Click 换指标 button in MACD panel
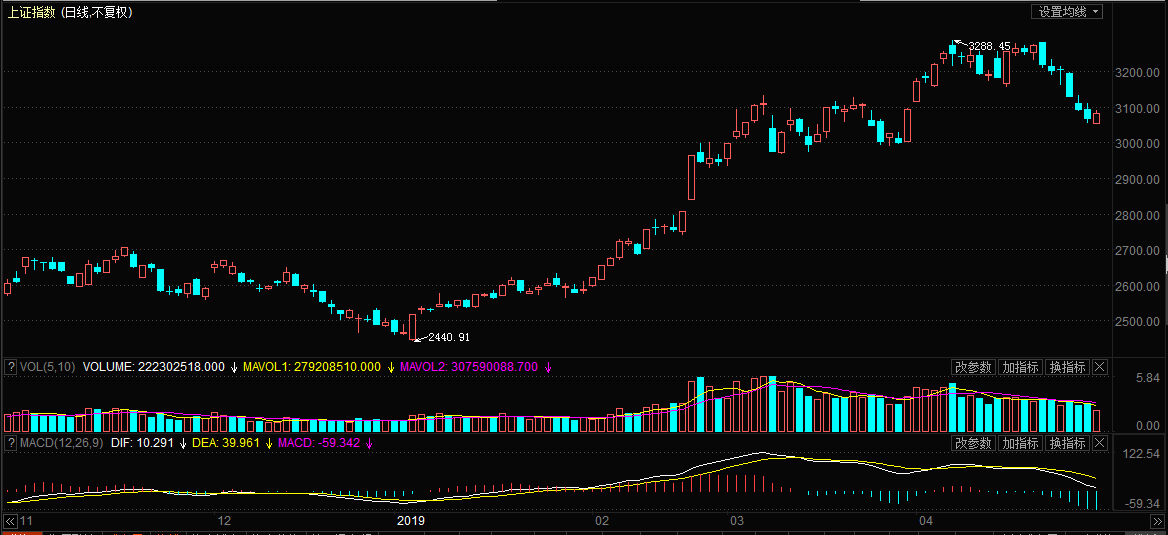 pos(1068,443)
